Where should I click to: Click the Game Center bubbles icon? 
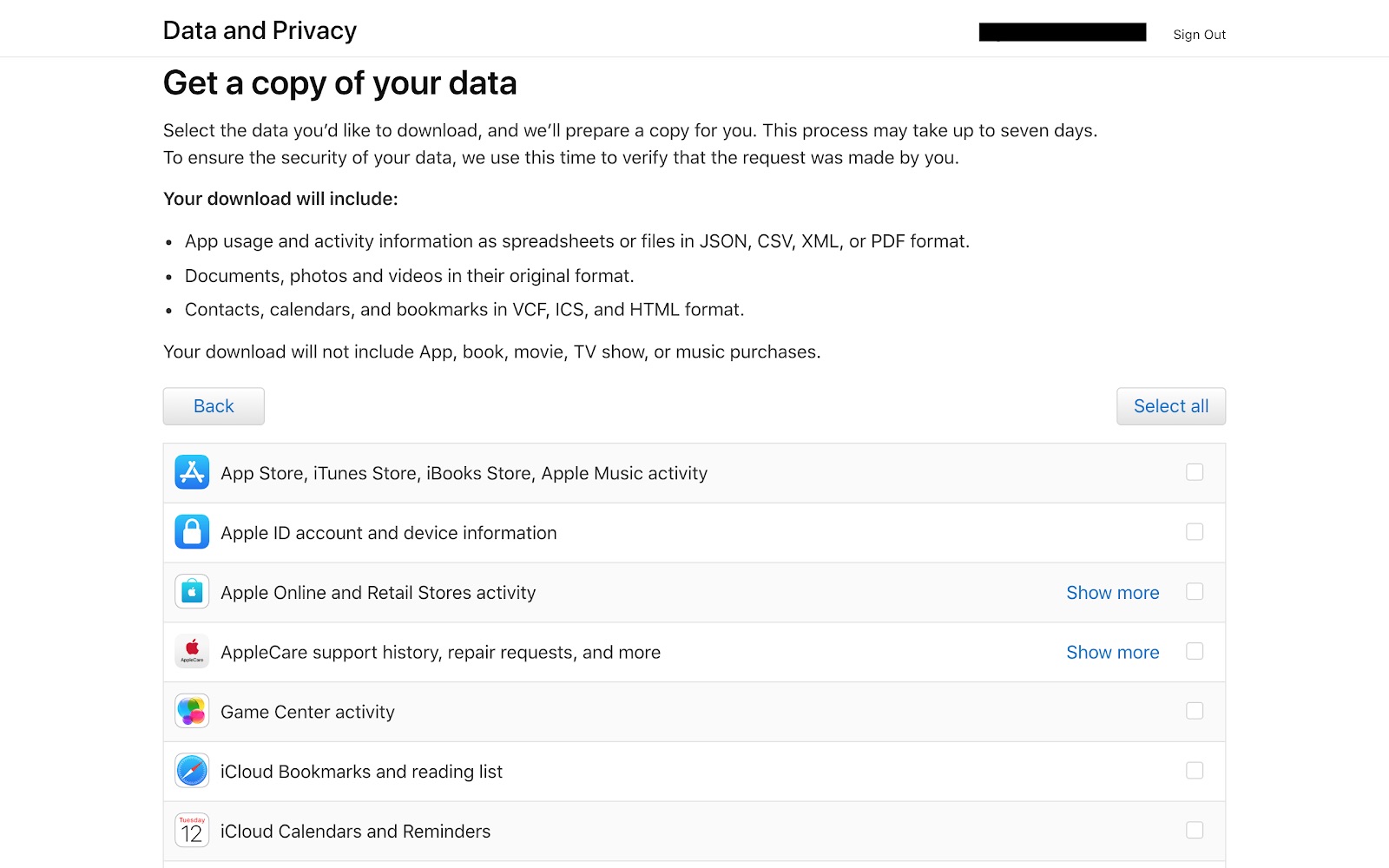pos(192,711)
